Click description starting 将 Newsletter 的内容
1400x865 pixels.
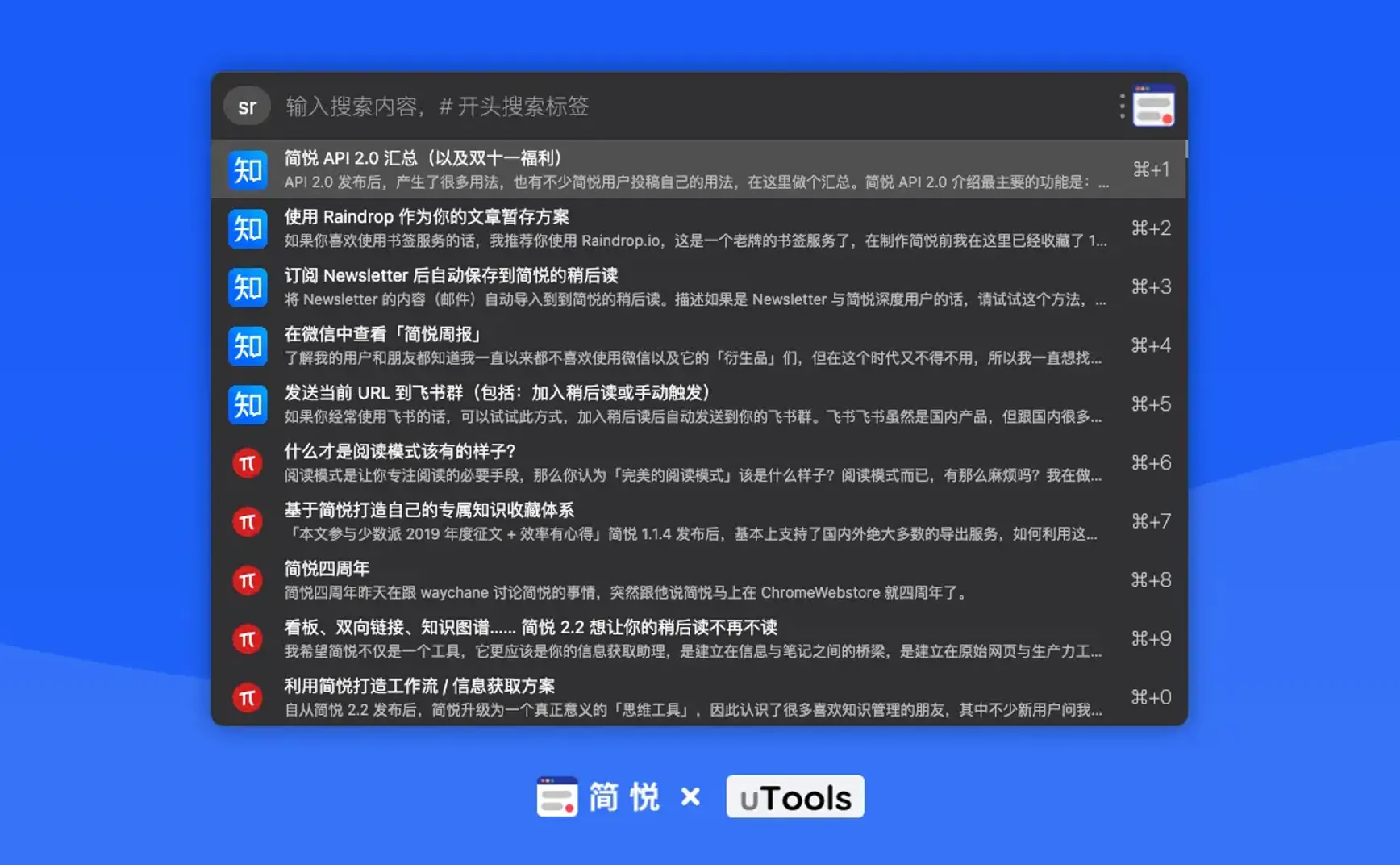pos(695,299)
